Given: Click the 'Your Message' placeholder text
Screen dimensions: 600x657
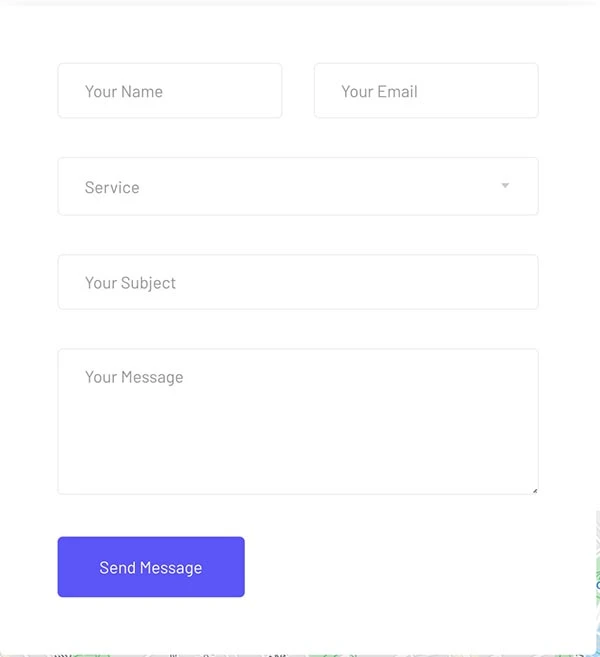Looking at the screenshot, I should coord(134,378).
